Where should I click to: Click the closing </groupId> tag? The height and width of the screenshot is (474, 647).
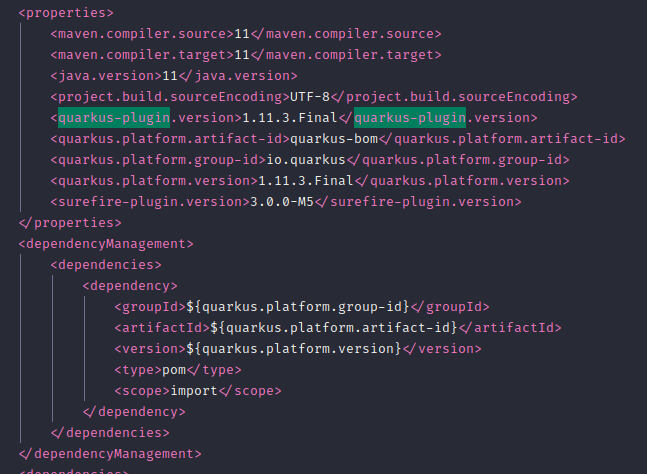450,307
